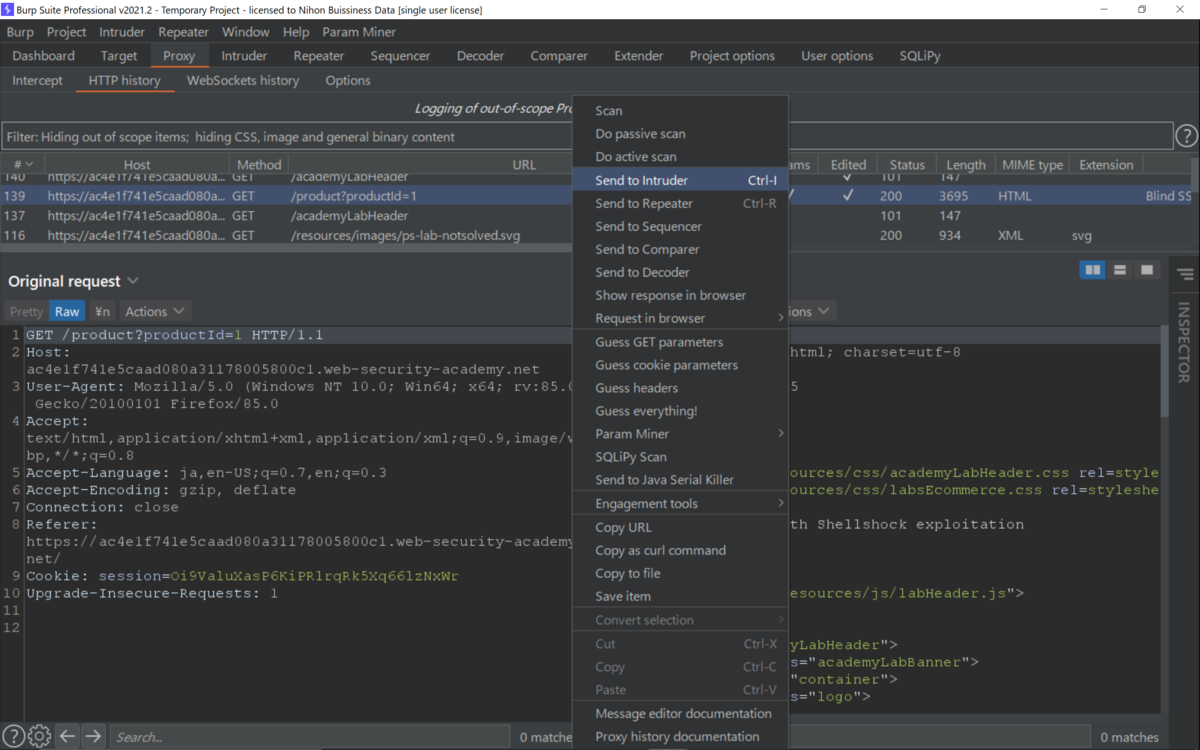
Task: Expand Engagement tools submenu
Action: (680, 504)
